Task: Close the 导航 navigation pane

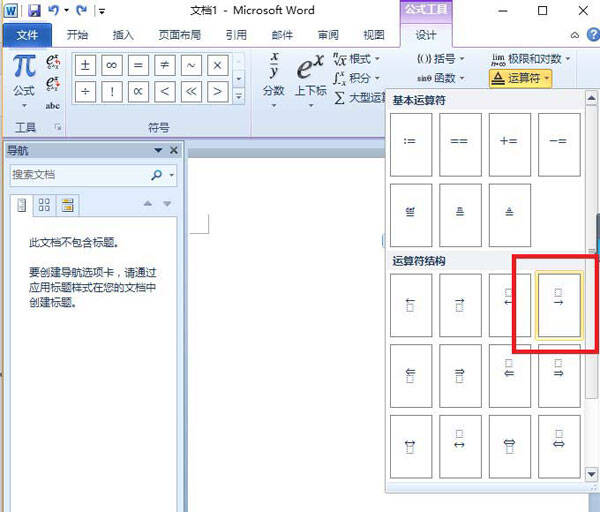Action: 174,150
